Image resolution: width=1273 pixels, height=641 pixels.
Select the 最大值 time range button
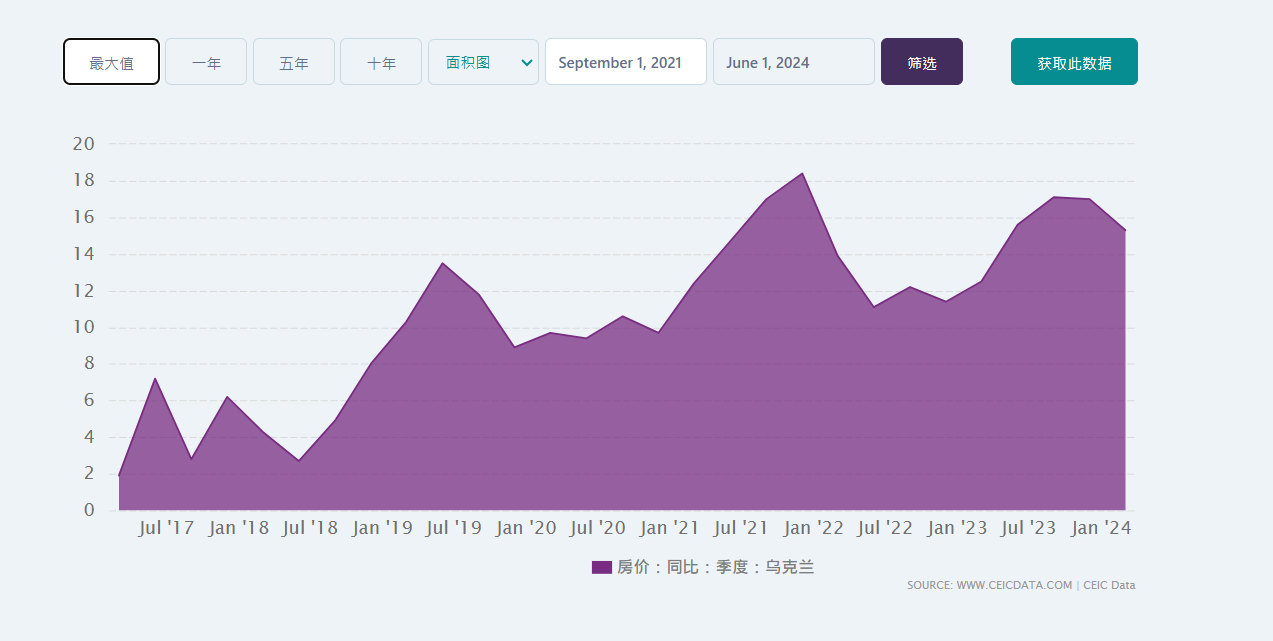111,62
